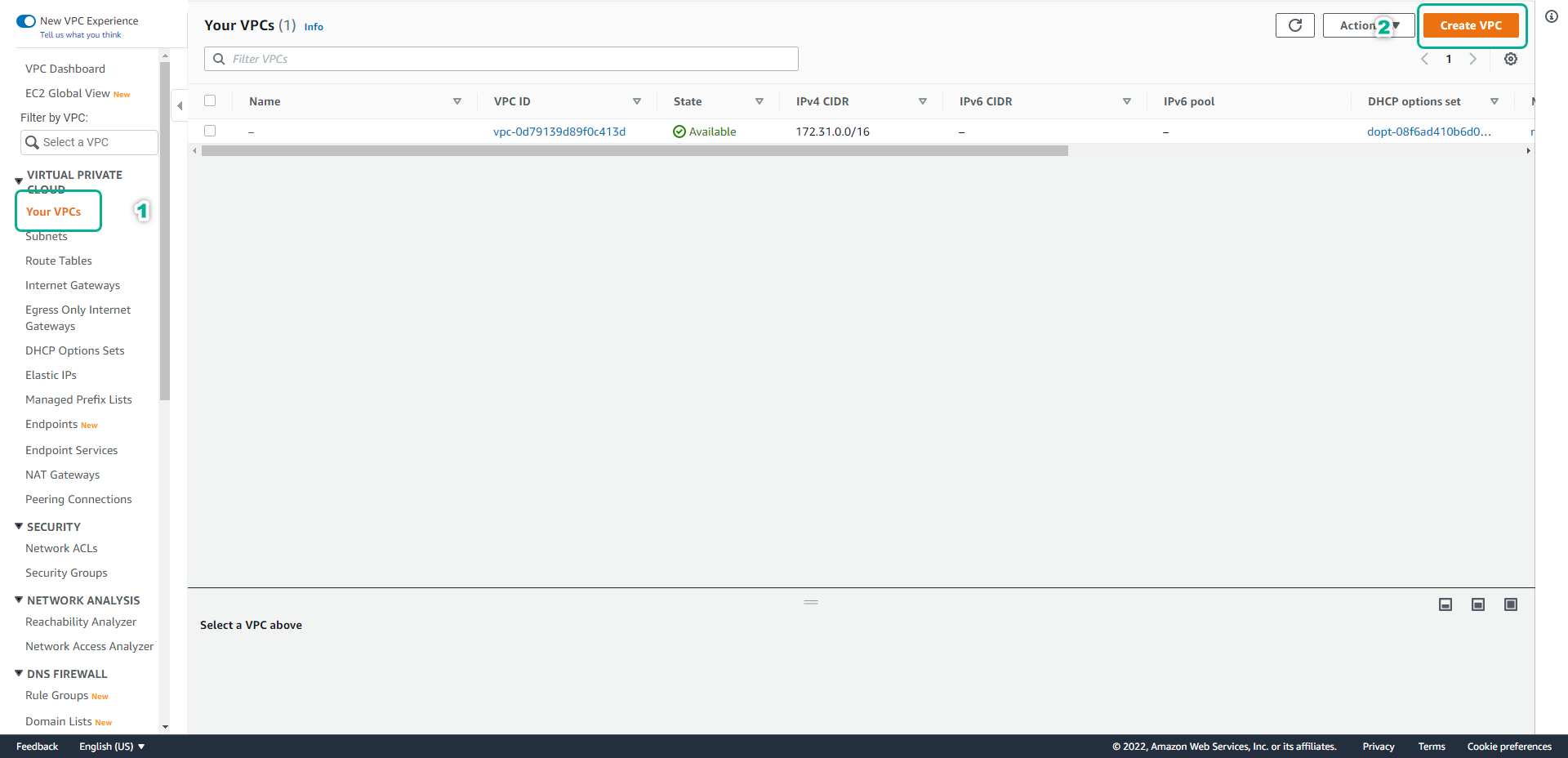The height and width of the screenshot is (758, 1568).
Task: Click the Create VPC button
Action: click(1472, 25)
